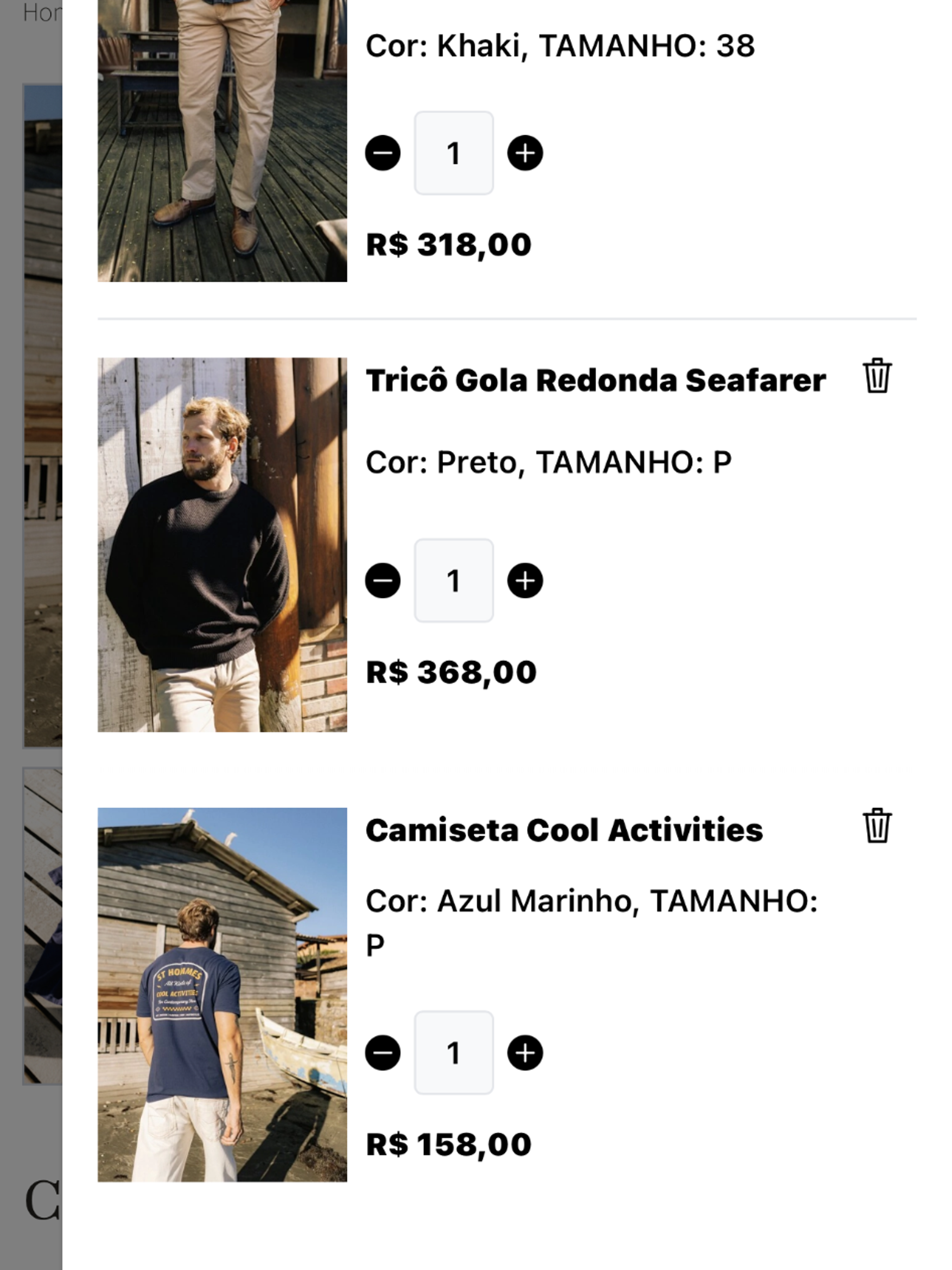Select Cor: Preto, TAMANHO: P variant text
952x1270 pixels.
[x=549, y=462]
